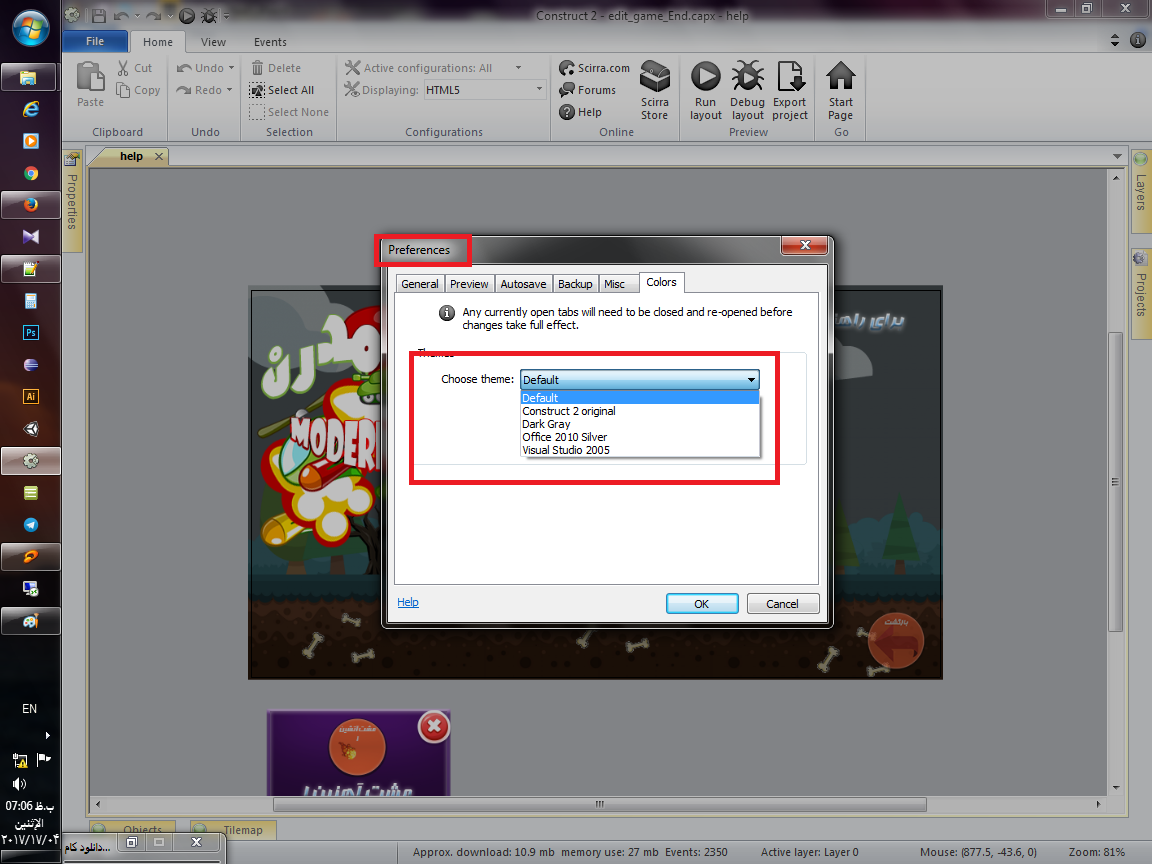Click Save icon in quick access toolbar
The width and height of the screenshot is (1152, 864).
tap(98, 15)
